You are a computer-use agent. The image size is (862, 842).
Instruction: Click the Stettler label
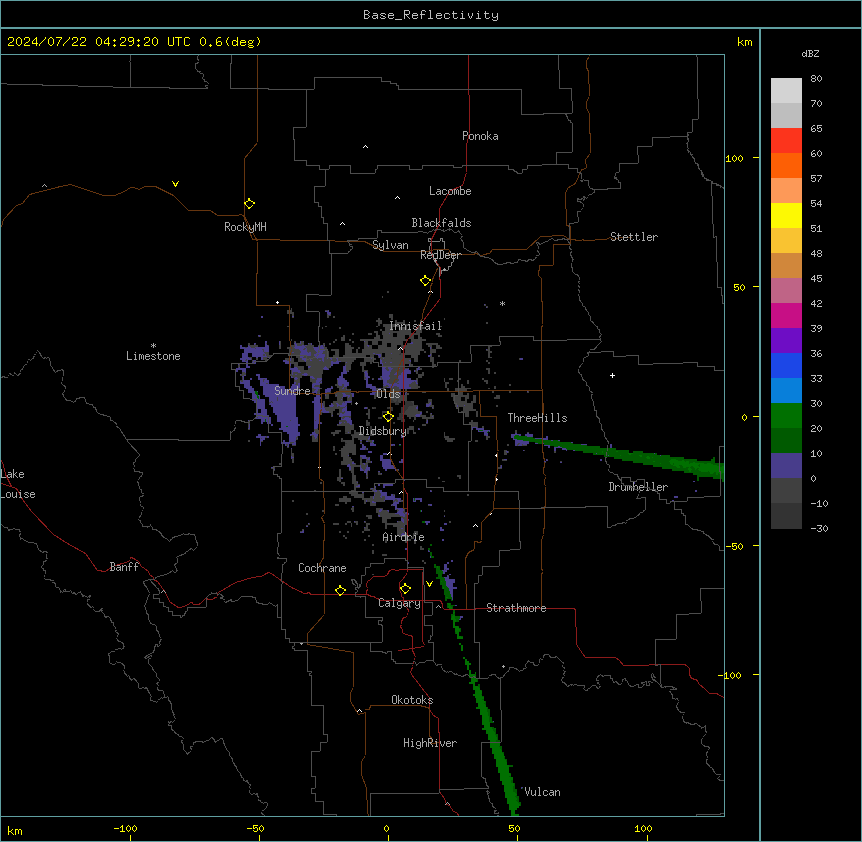pyautogui.click(x=634, y=237)
